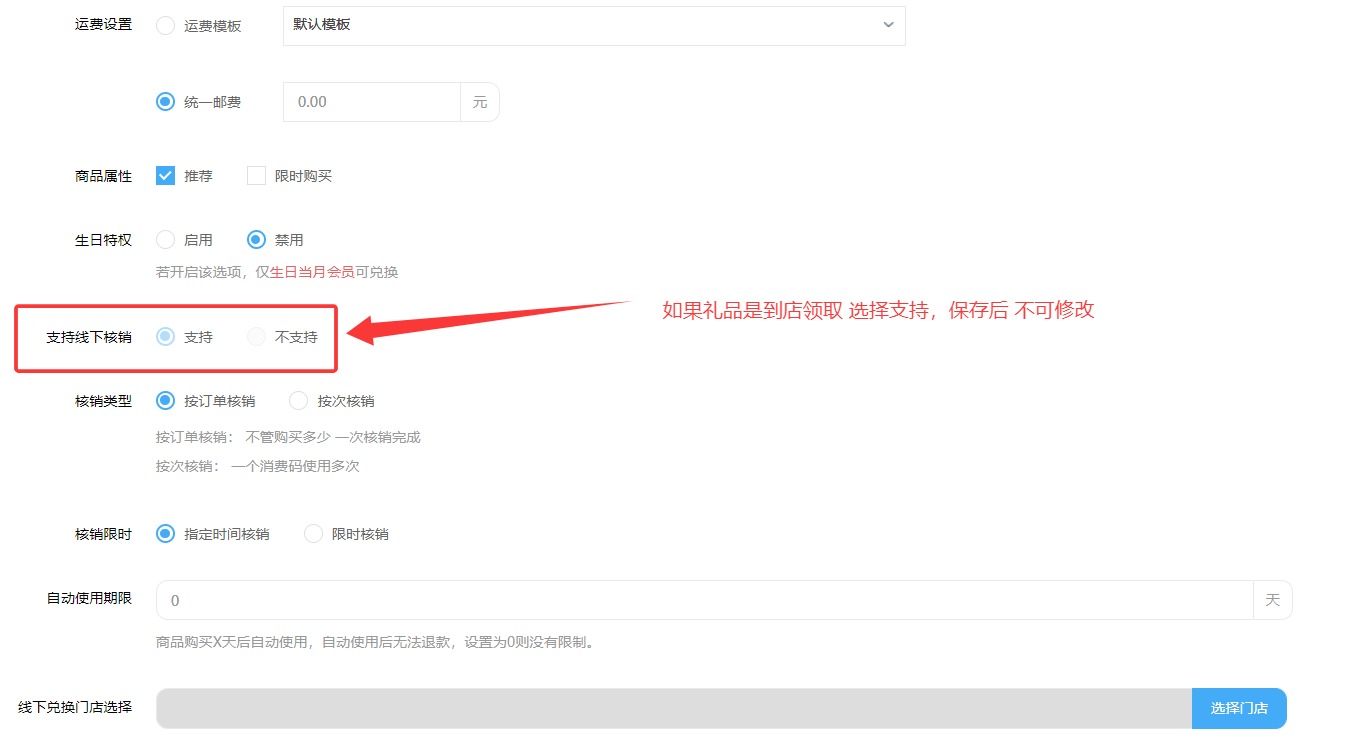Select 限时核销 for 核销限时
The image size is (1365, 746).
[314, 534]
